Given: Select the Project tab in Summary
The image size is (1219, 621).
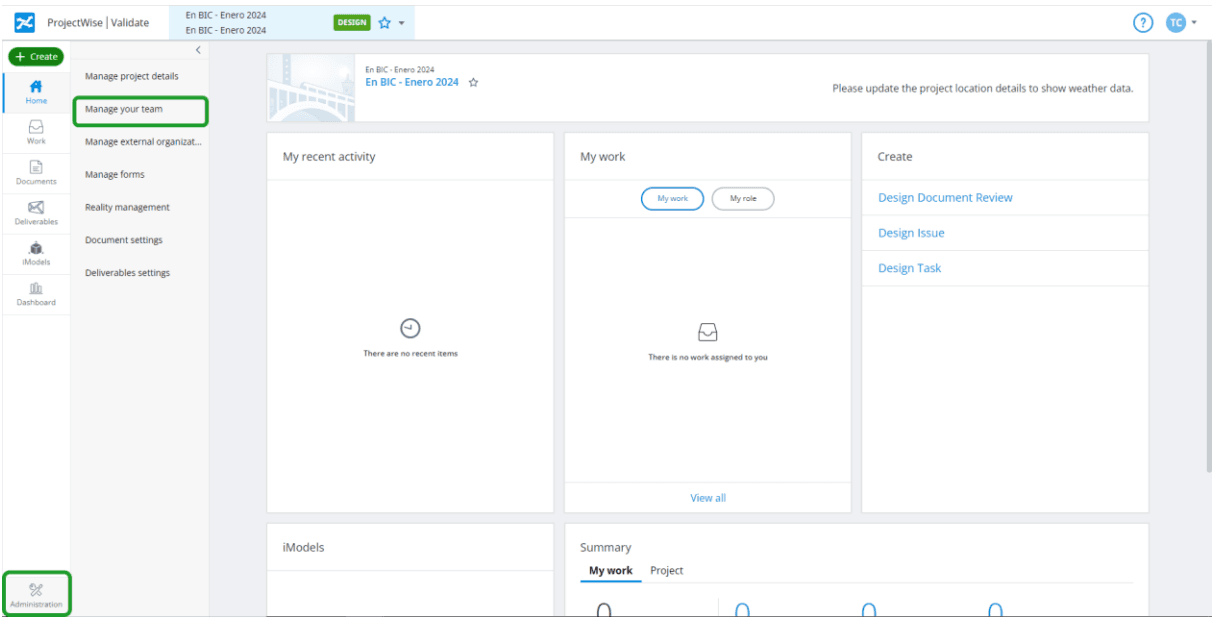Looking at the screenshot, I should click(667, 570).
